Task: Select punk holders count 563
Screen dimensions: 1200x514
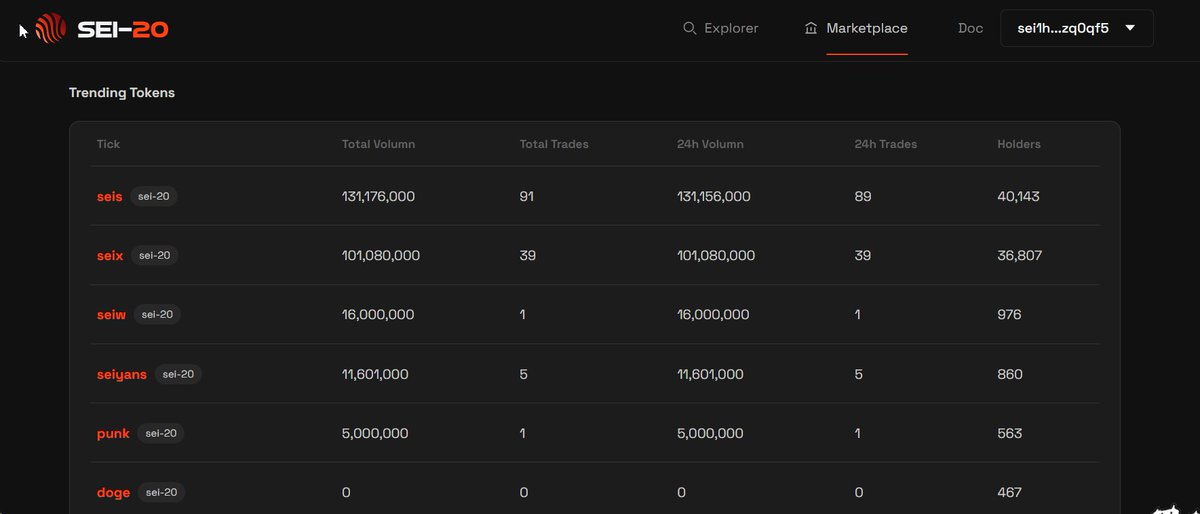Action: 1010,433
